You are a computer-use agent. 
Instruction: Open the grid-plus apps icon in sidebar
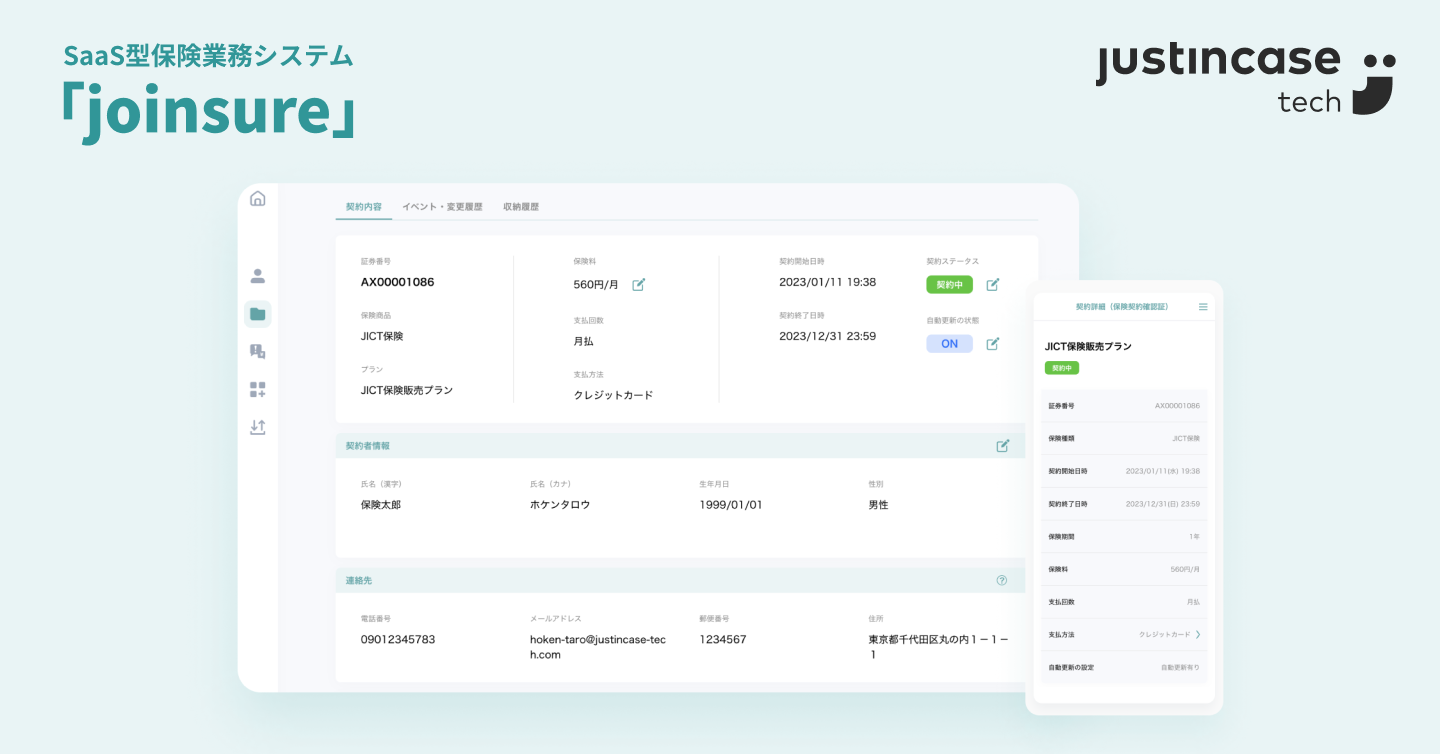(x=258, y=389)
